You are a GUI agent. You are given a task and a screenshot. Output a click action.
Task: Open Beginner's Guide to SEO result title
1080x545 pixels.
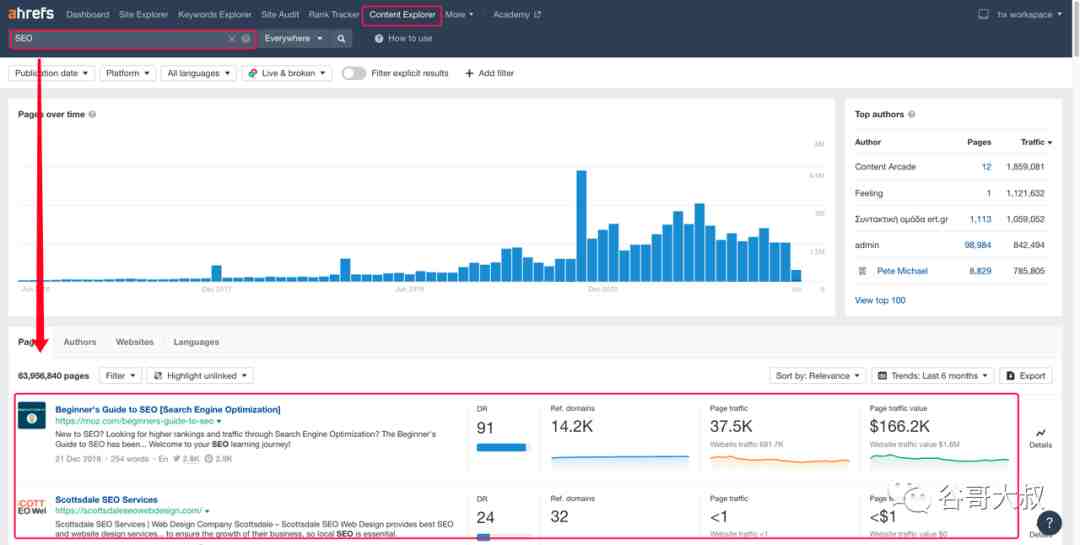(167, 409)
